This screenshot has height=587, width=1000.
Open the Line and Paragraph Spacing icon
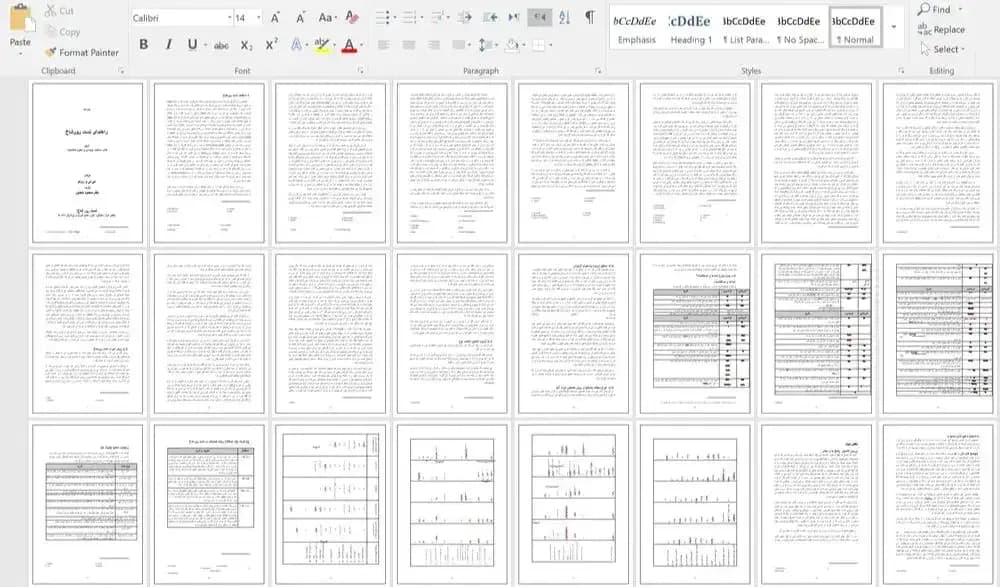tap(486, 45)
